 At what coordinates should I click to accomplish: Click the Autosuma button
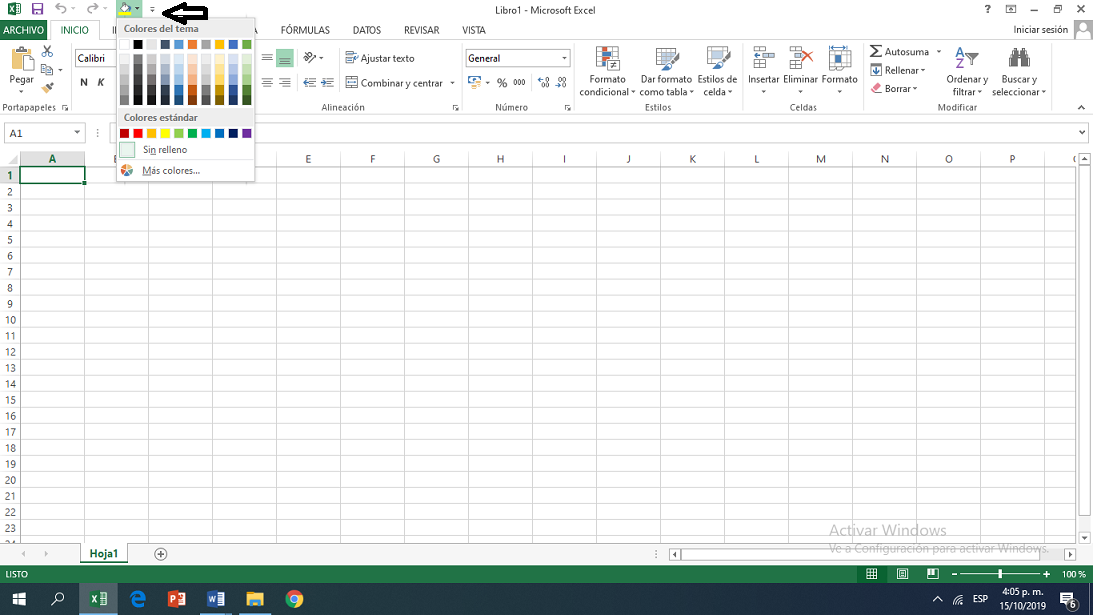click(x=899, y=52)
